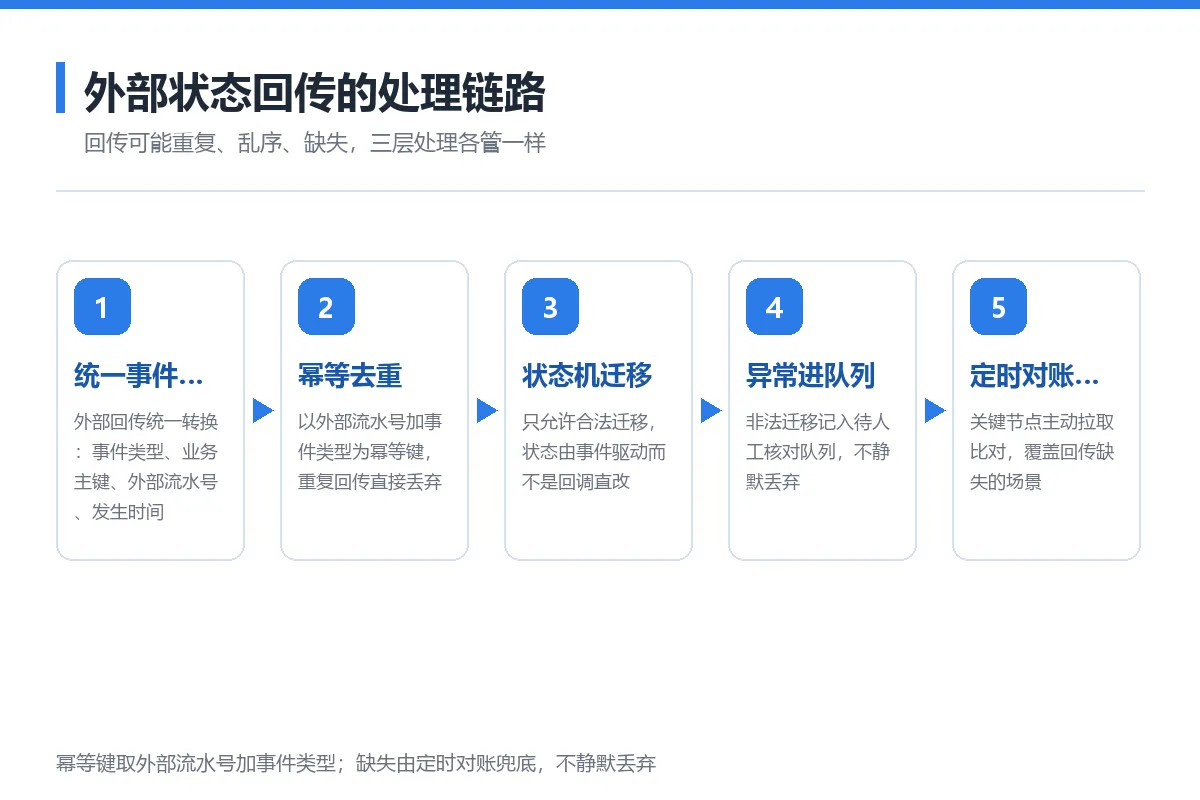Select the slide title 外部状态回传的处理链路

coord(315,93)
